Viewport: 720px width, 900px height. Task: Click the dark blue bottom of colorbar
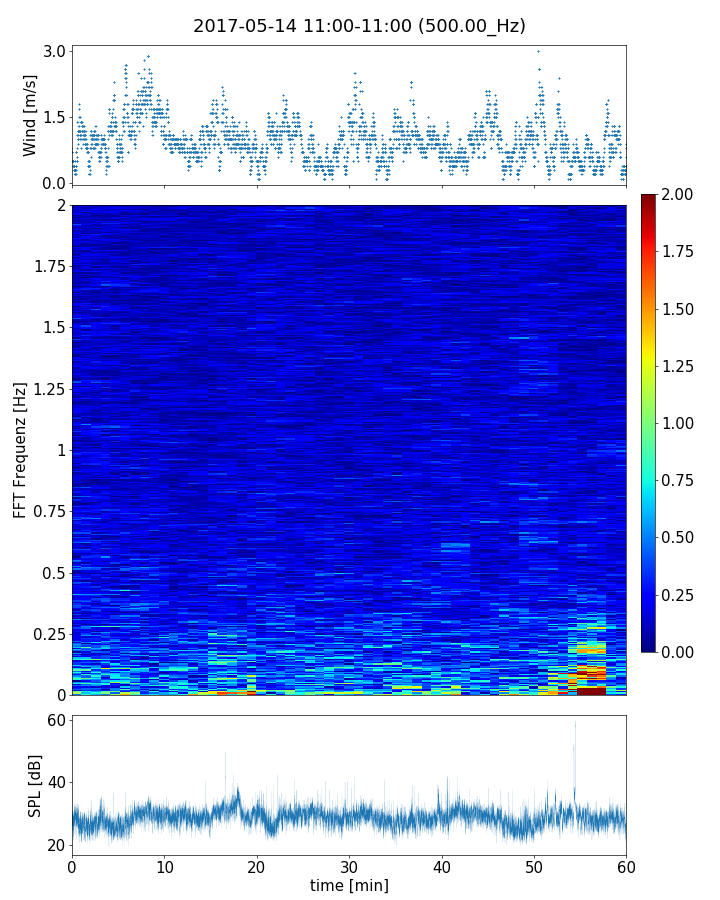coord(649,646)
